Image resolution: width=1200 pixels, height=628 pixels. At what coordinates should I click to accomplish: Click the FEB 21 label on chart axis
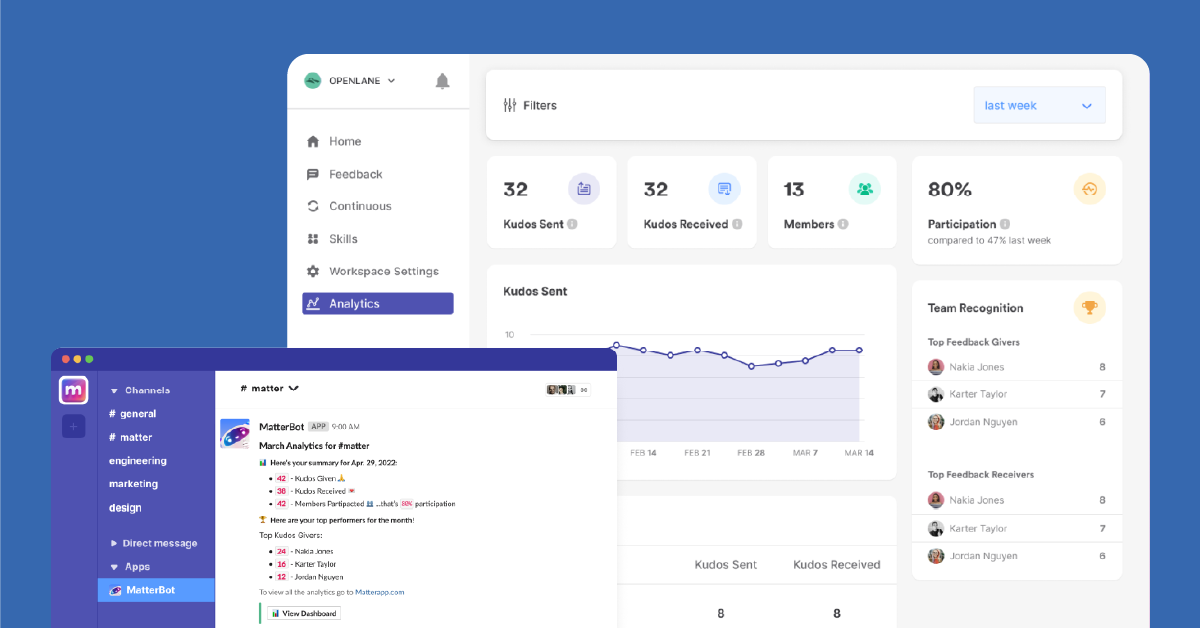click(x=697, y=453)
